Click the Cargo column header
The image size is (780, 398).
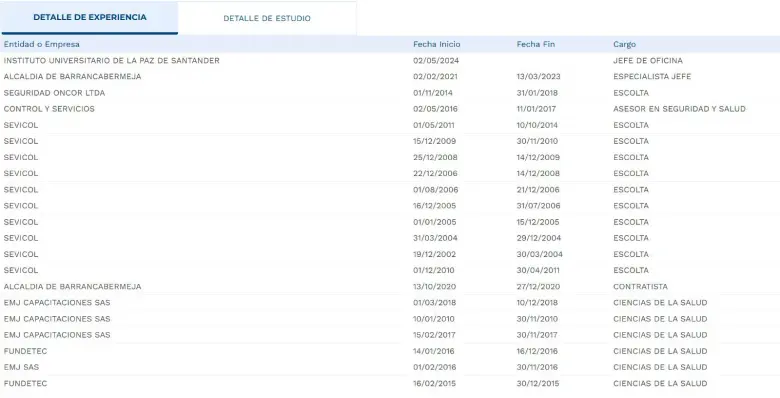[x=625, y=44]
